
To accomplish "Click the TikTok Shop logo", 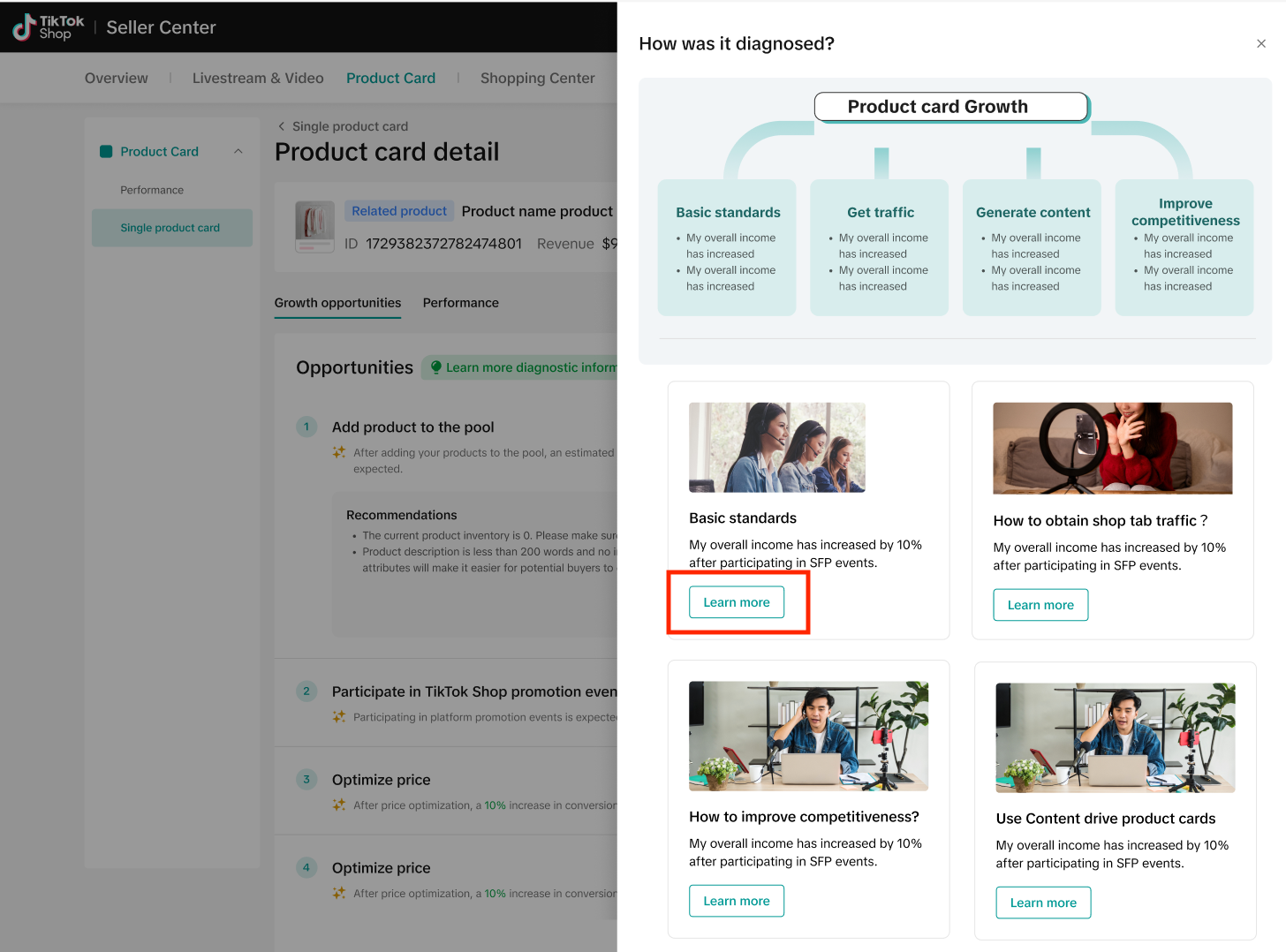I will pyautogui.click(x=49, y=27).
